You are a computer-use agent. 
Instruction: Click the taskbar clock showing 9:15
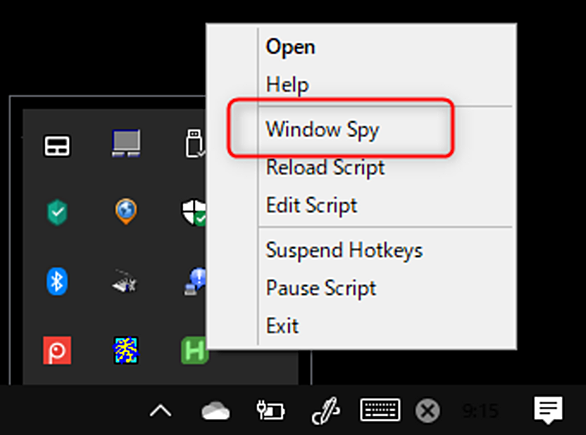coord(480,411)
